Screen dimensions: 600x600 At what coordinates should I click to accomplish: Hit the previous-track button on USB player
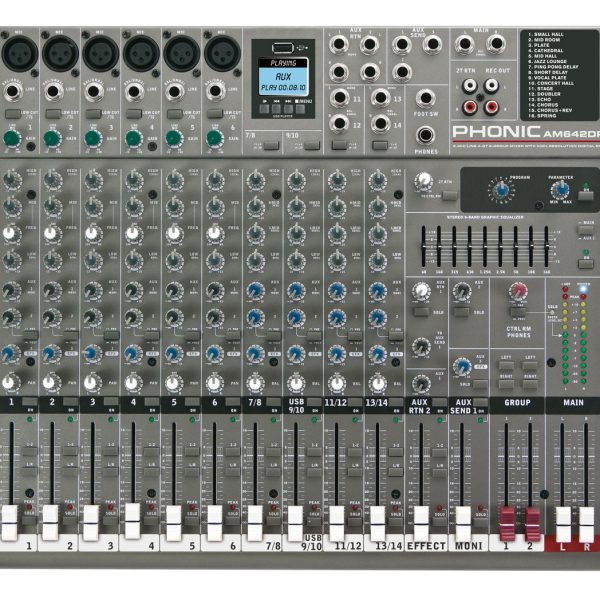click(276, 109)
